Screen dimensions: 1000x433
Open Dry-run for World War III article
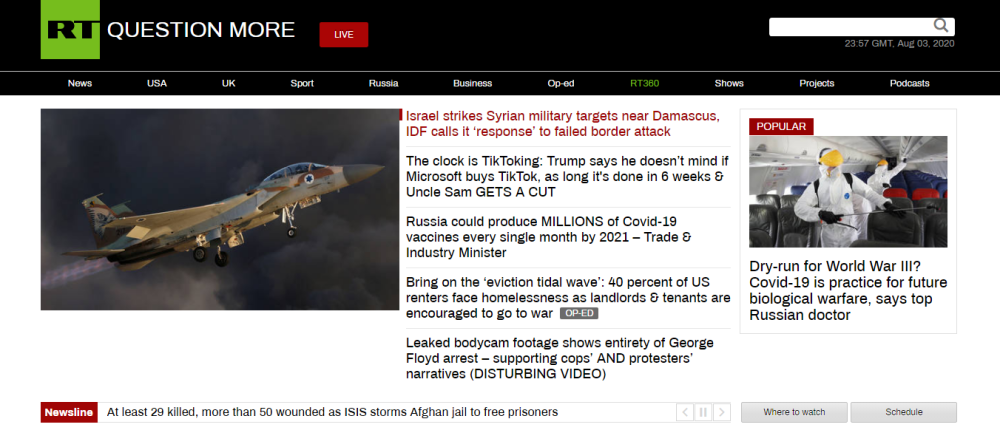[x=848, y=291]
